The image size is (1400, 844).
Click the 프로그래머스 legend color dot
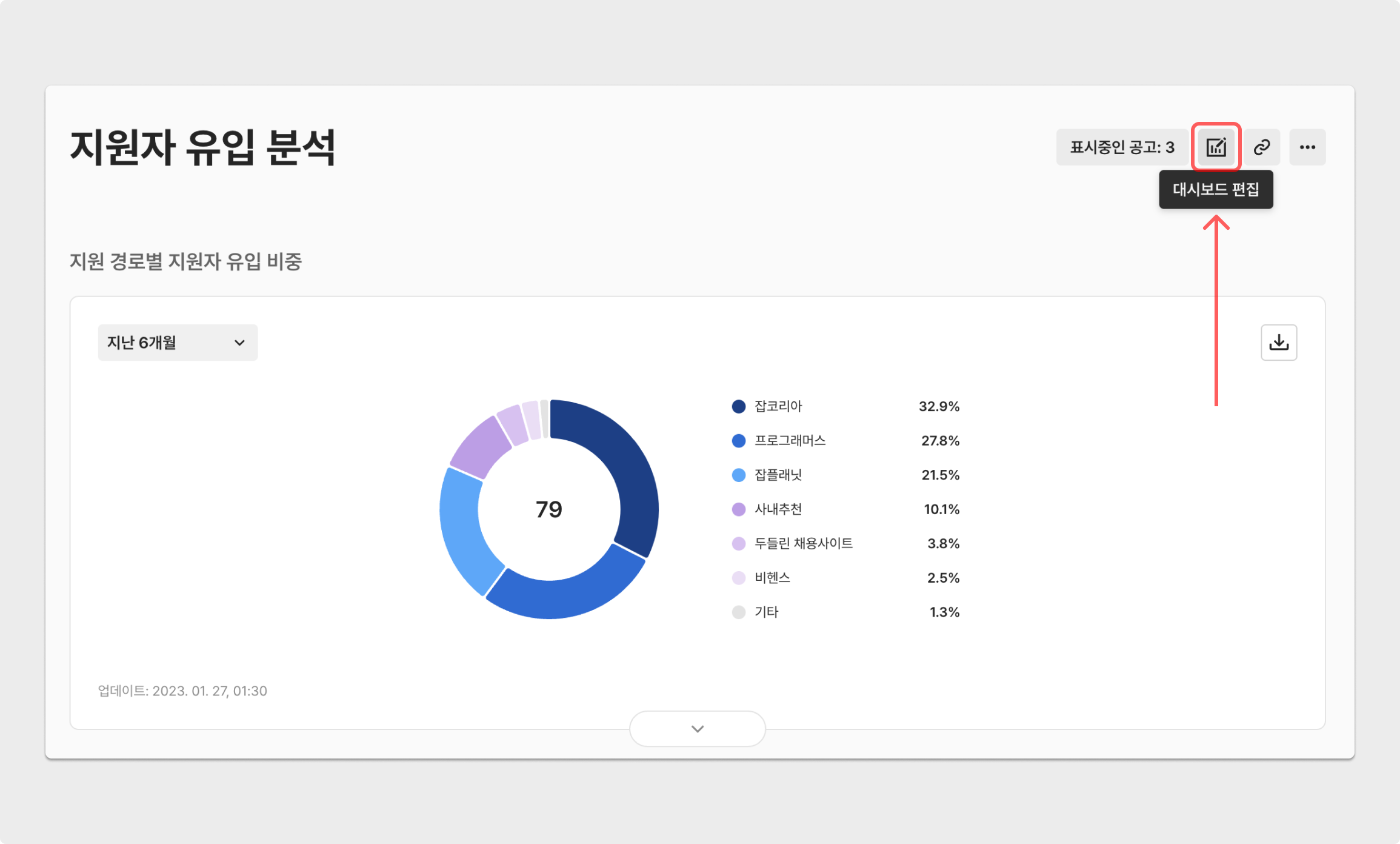tap(738, 441)
